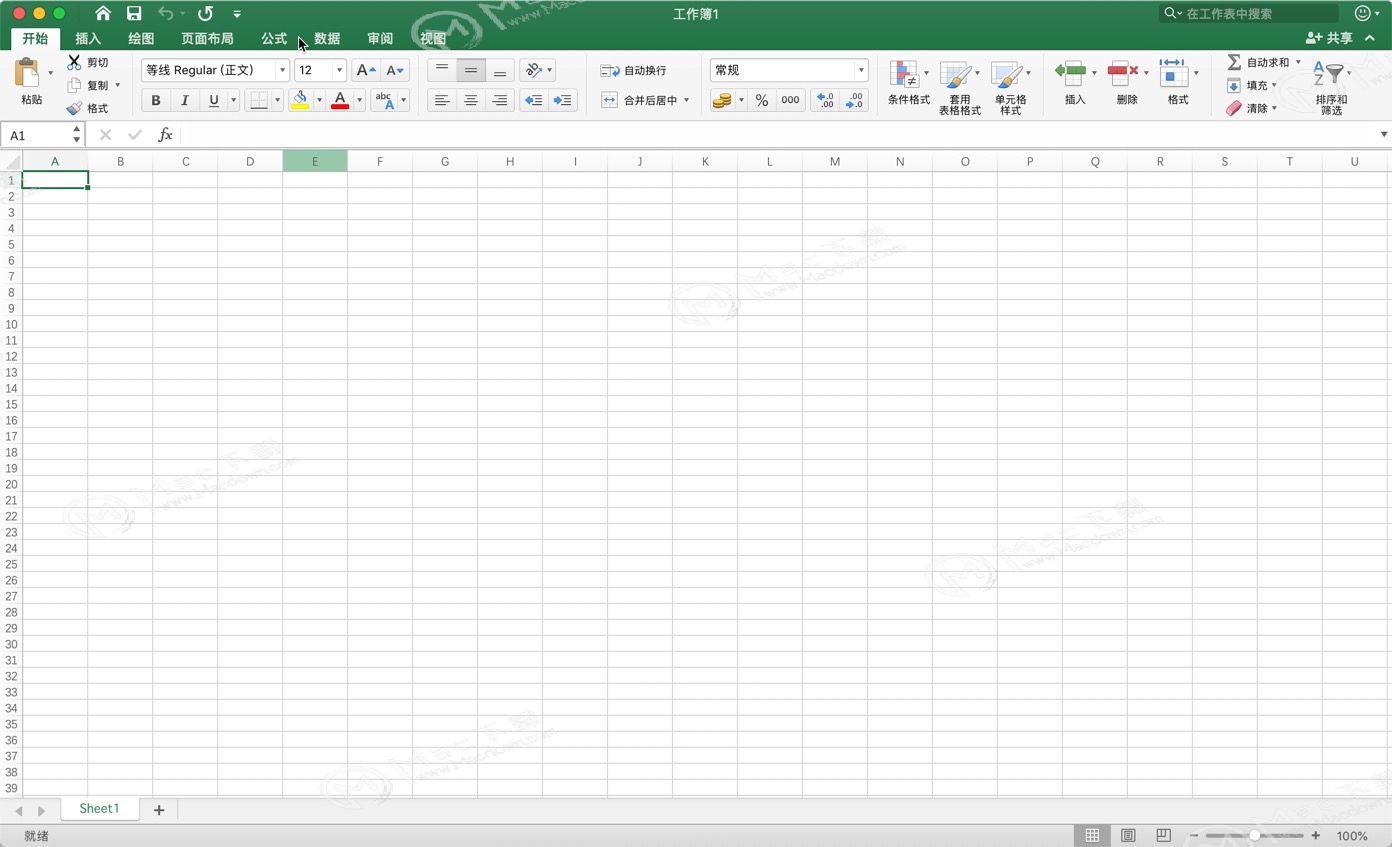Apply the red font color
Image resolution: width=1392 pixels, height=847 pixels.
coord(340,100)
